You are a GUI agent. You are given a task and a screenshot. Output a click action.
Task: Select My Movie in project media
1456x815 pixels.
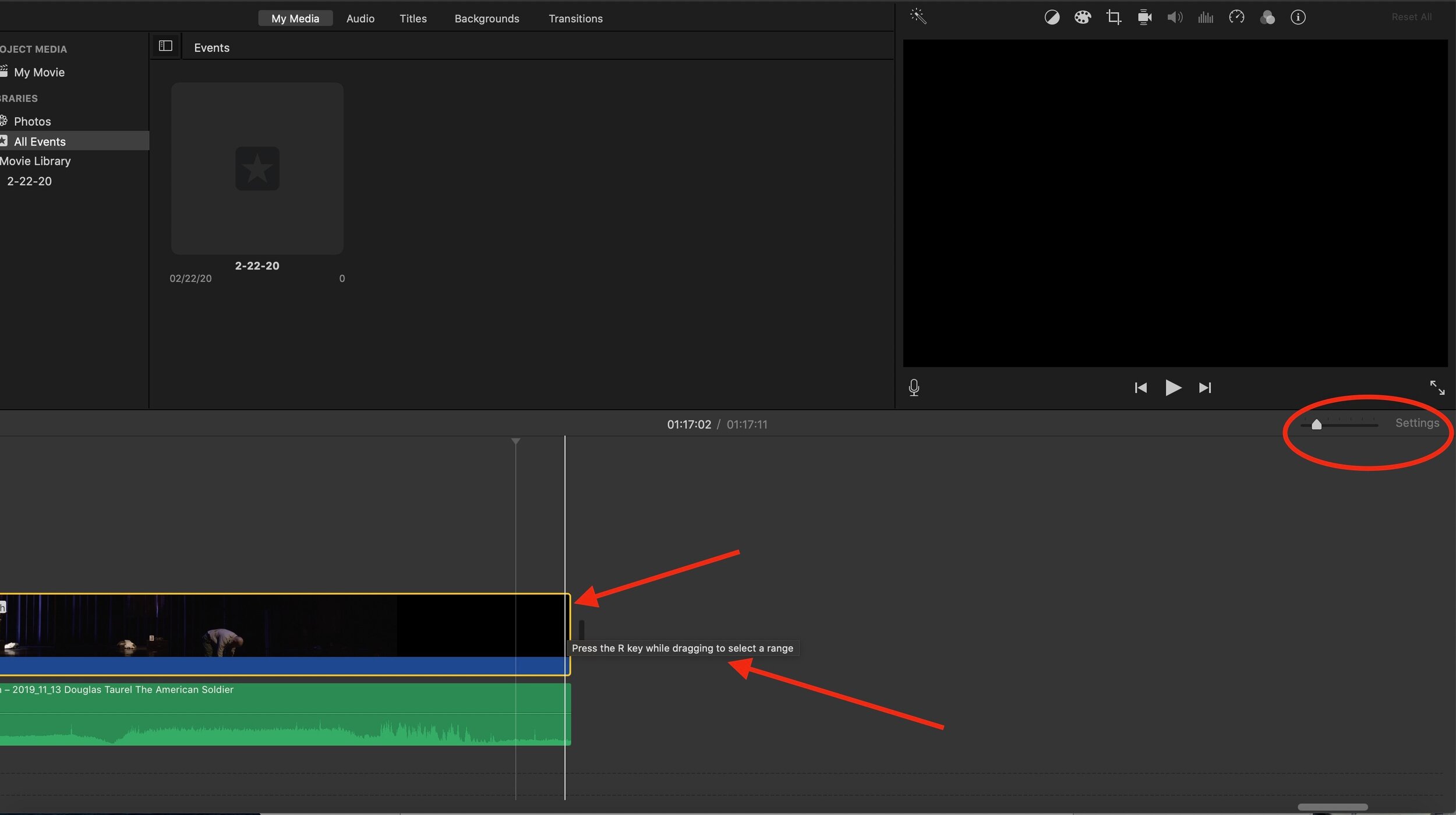(38, 72)
